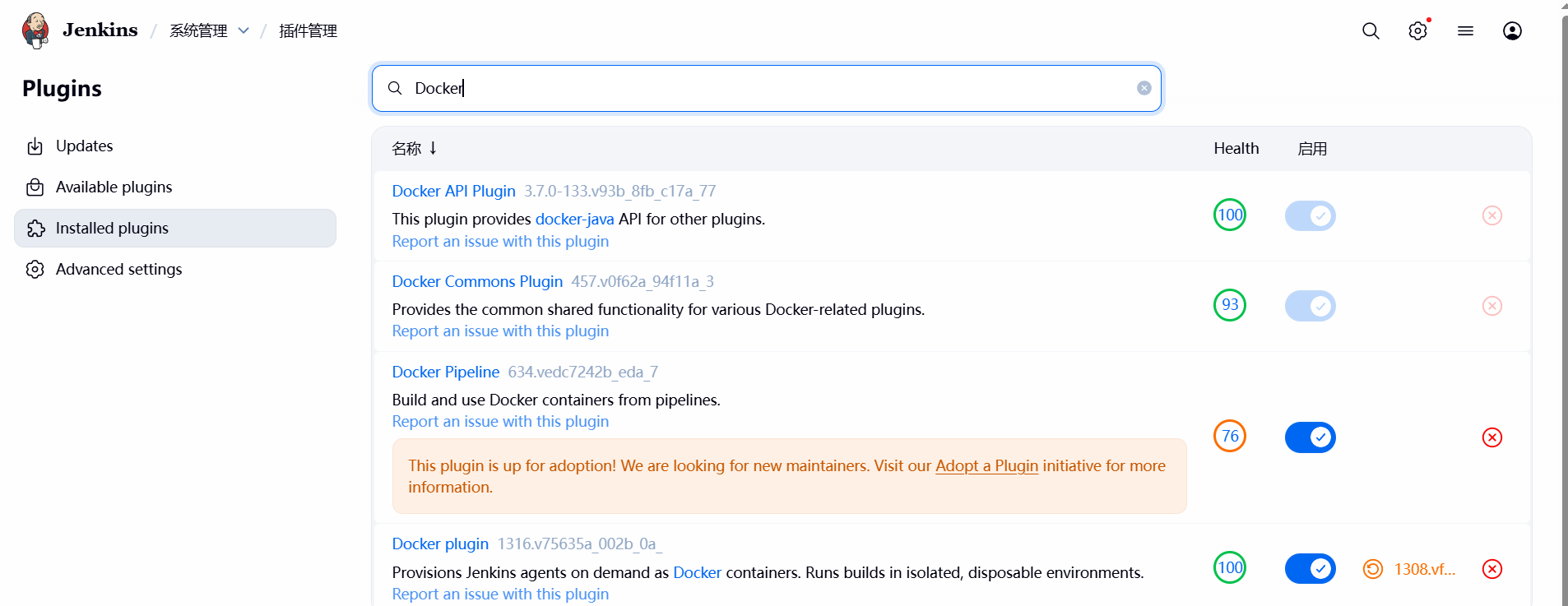Disable the Docker Pipeline plugin toggle
Viewport: 1568px width, 606px height.
(1311, 437)
